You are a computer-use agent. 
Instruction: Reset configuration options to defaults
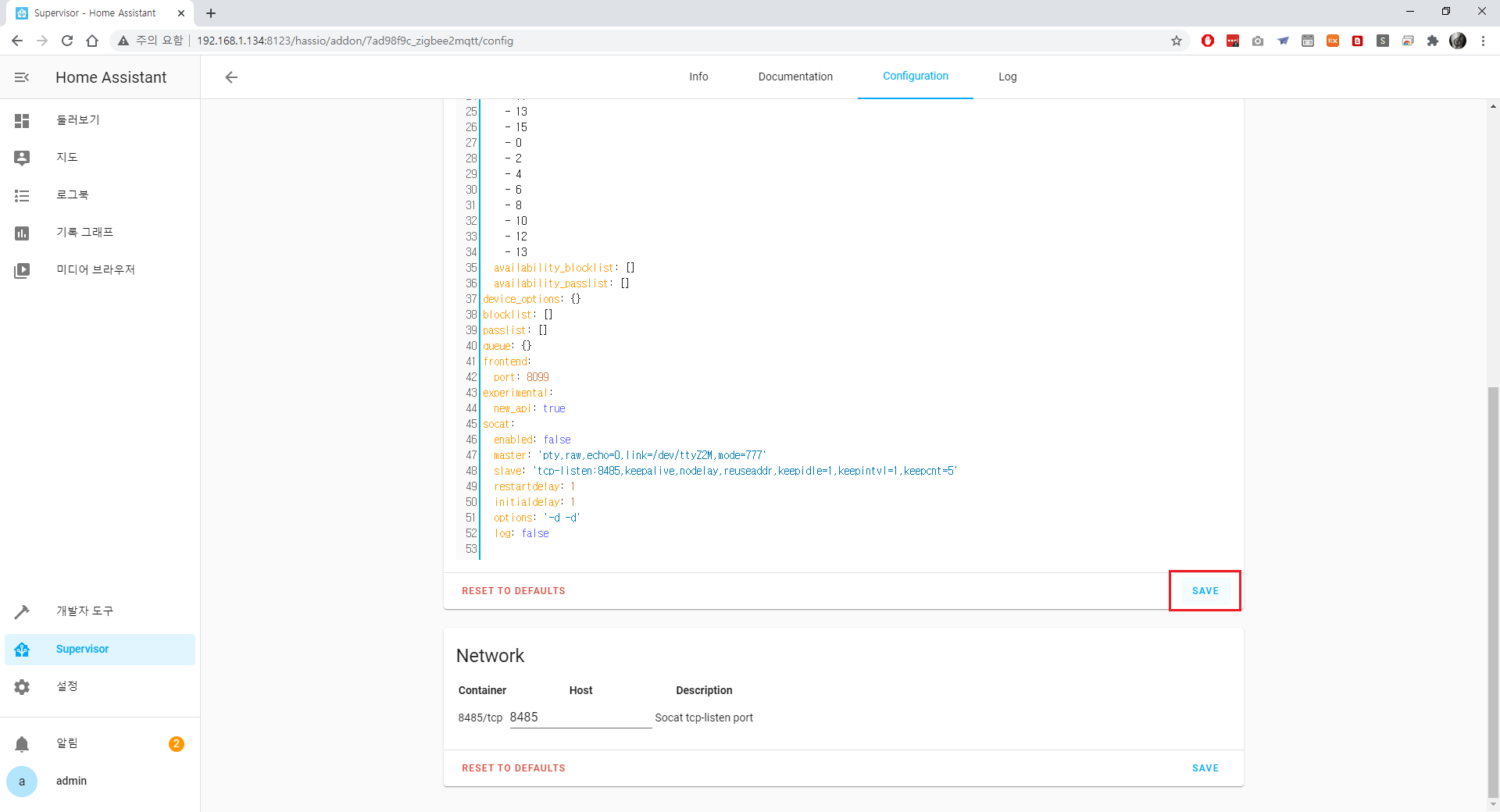coord(513,591)
